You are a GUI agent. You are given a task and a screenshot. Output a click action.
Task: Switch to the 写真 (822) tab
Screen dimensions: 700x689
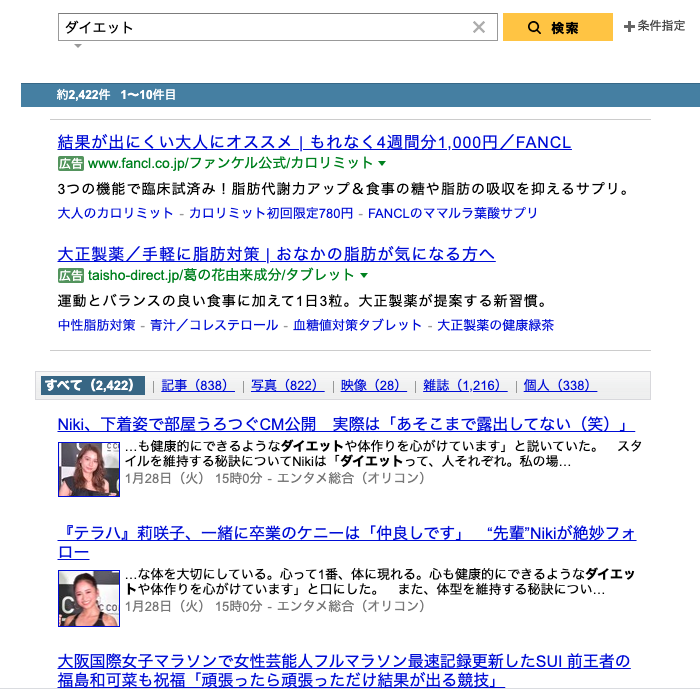(x=287, y=385)
